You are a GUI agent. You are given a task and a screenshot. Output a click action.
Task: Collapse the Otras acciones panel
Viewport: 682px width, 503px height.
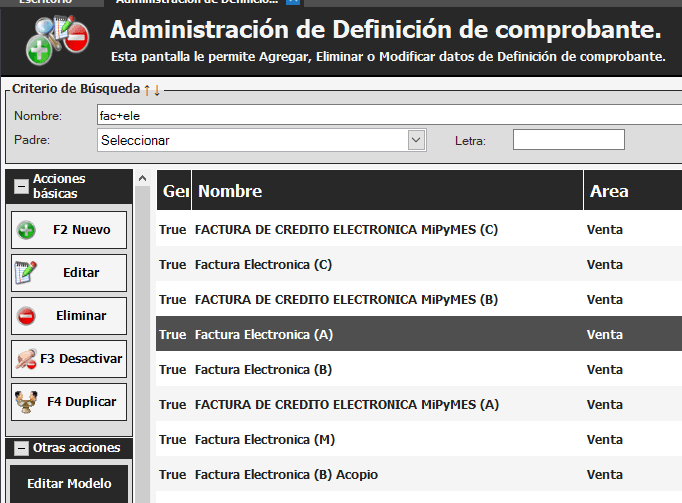[x=20, y=448]
